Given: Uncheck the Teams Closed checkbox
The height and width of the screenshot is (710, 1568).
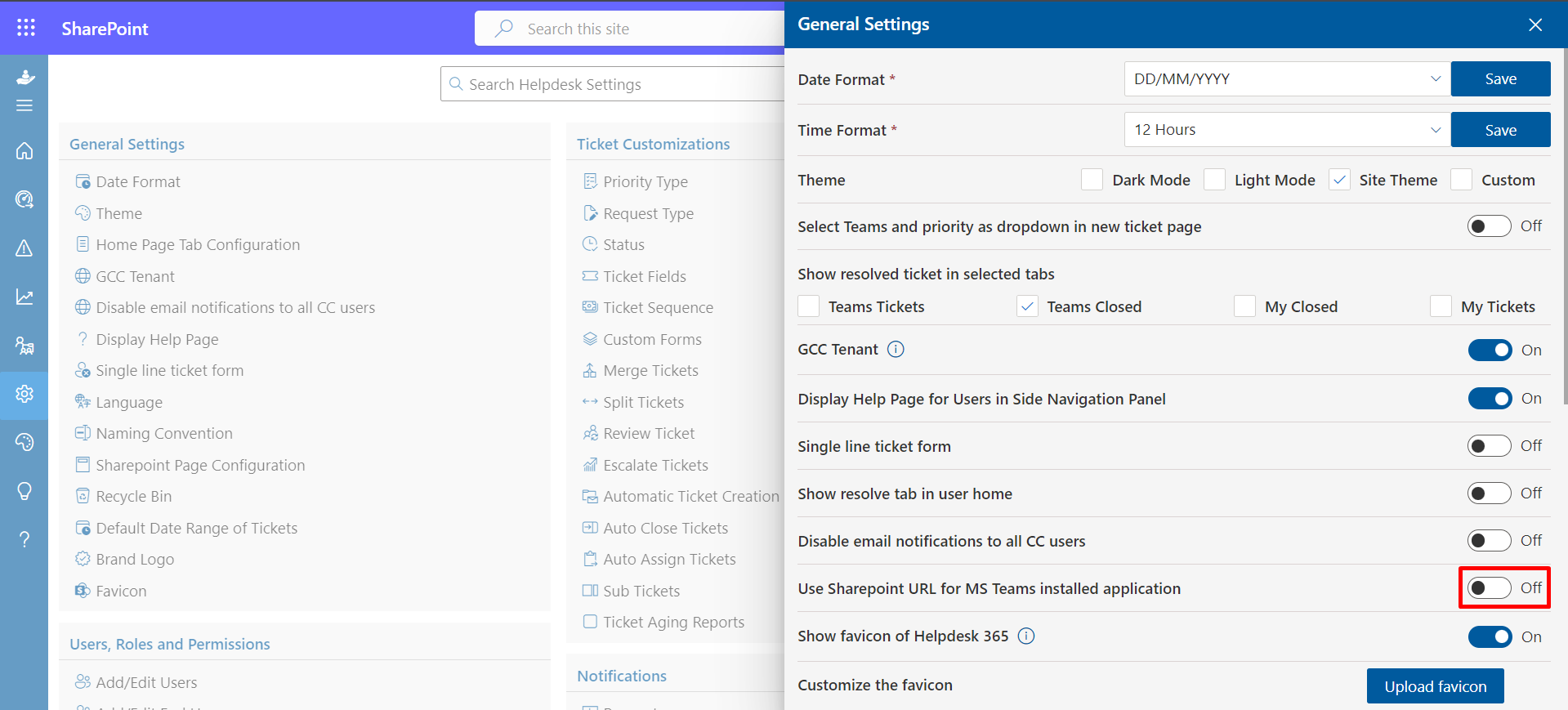Looking at the screenshot, I should click(1027, 306).
